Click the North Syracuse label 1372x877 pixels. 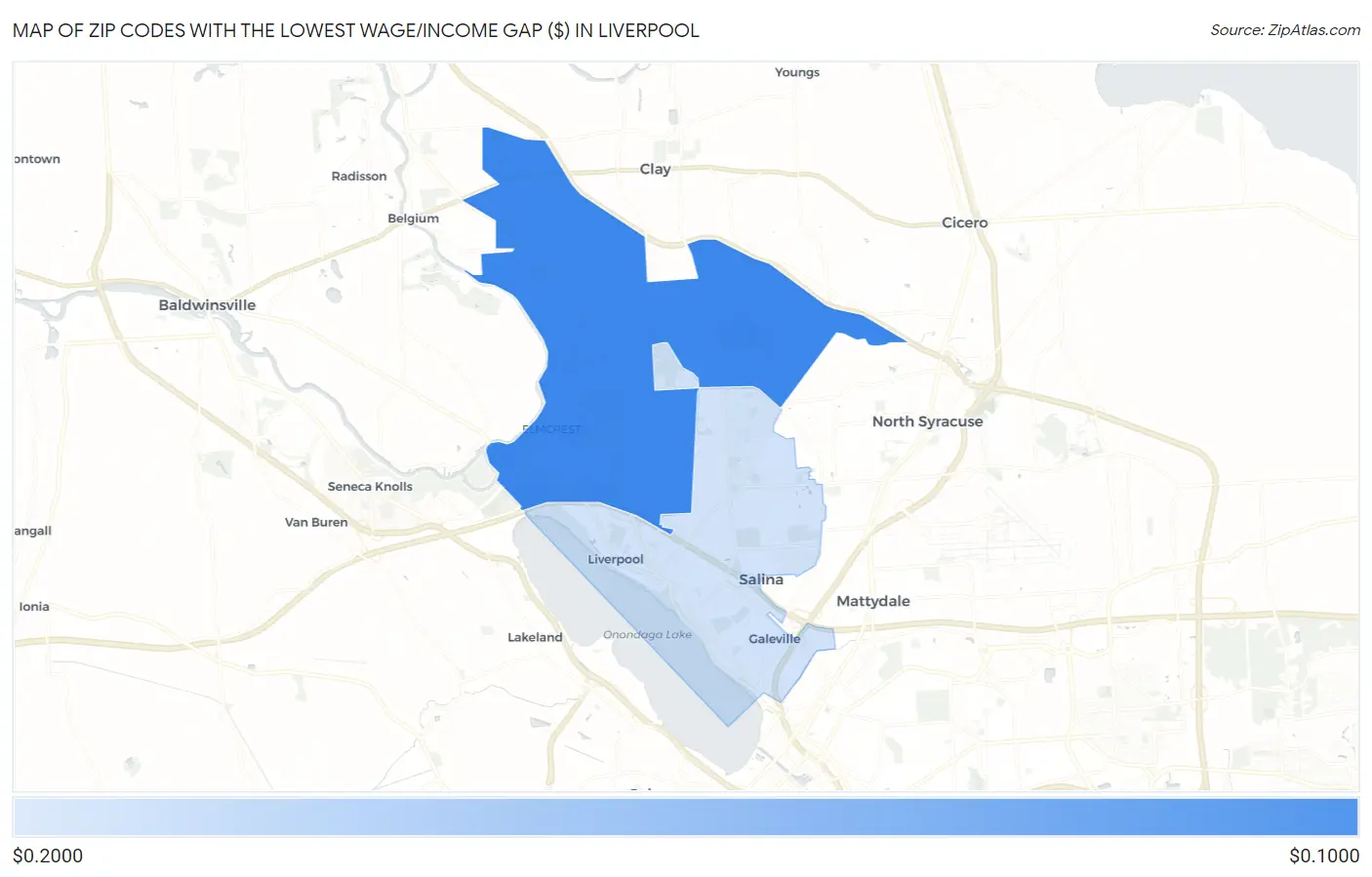(927, 421)
